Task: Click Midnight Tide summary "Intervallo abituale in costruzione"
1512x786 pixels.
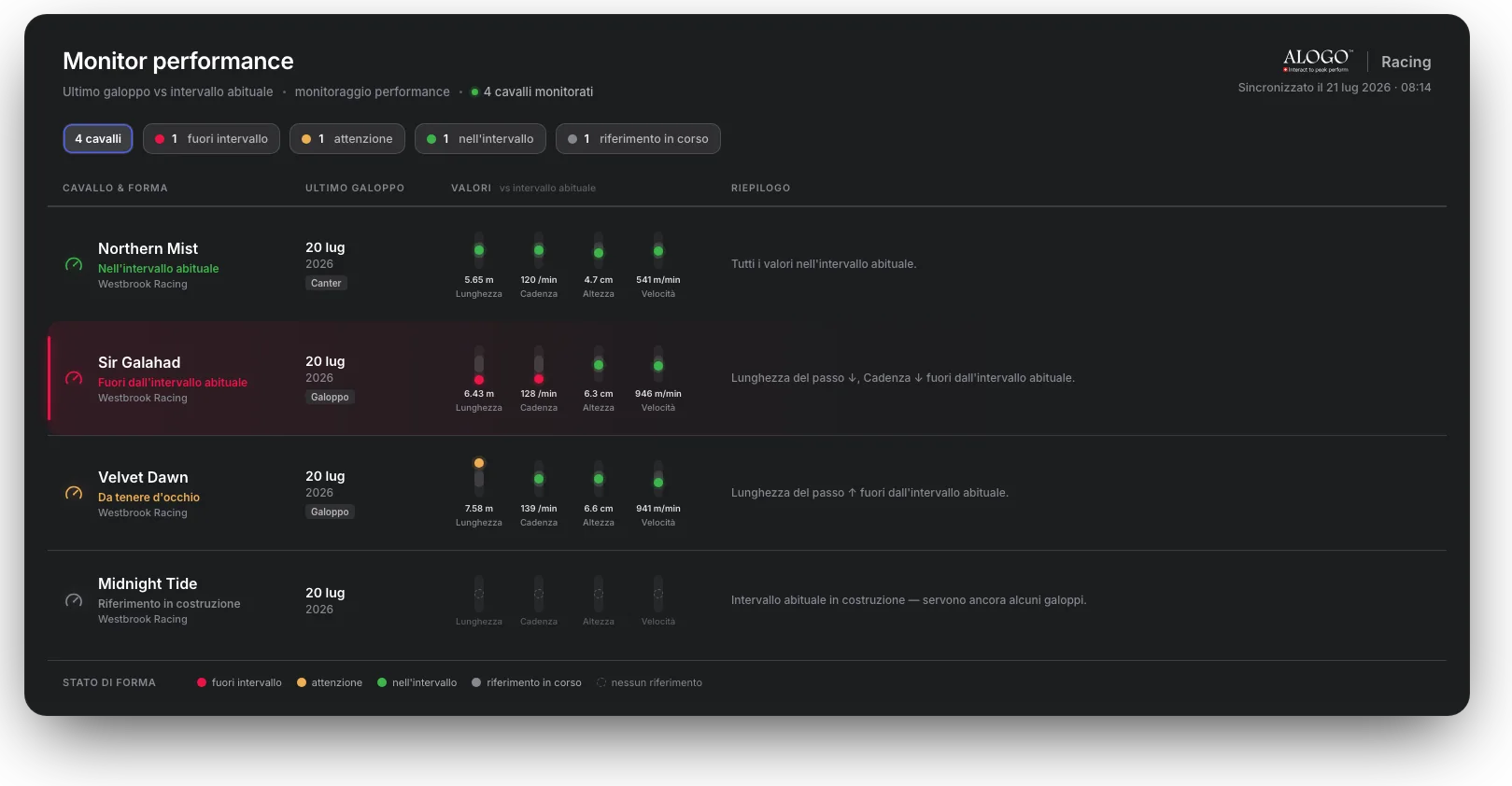Action: pos(909,600)
